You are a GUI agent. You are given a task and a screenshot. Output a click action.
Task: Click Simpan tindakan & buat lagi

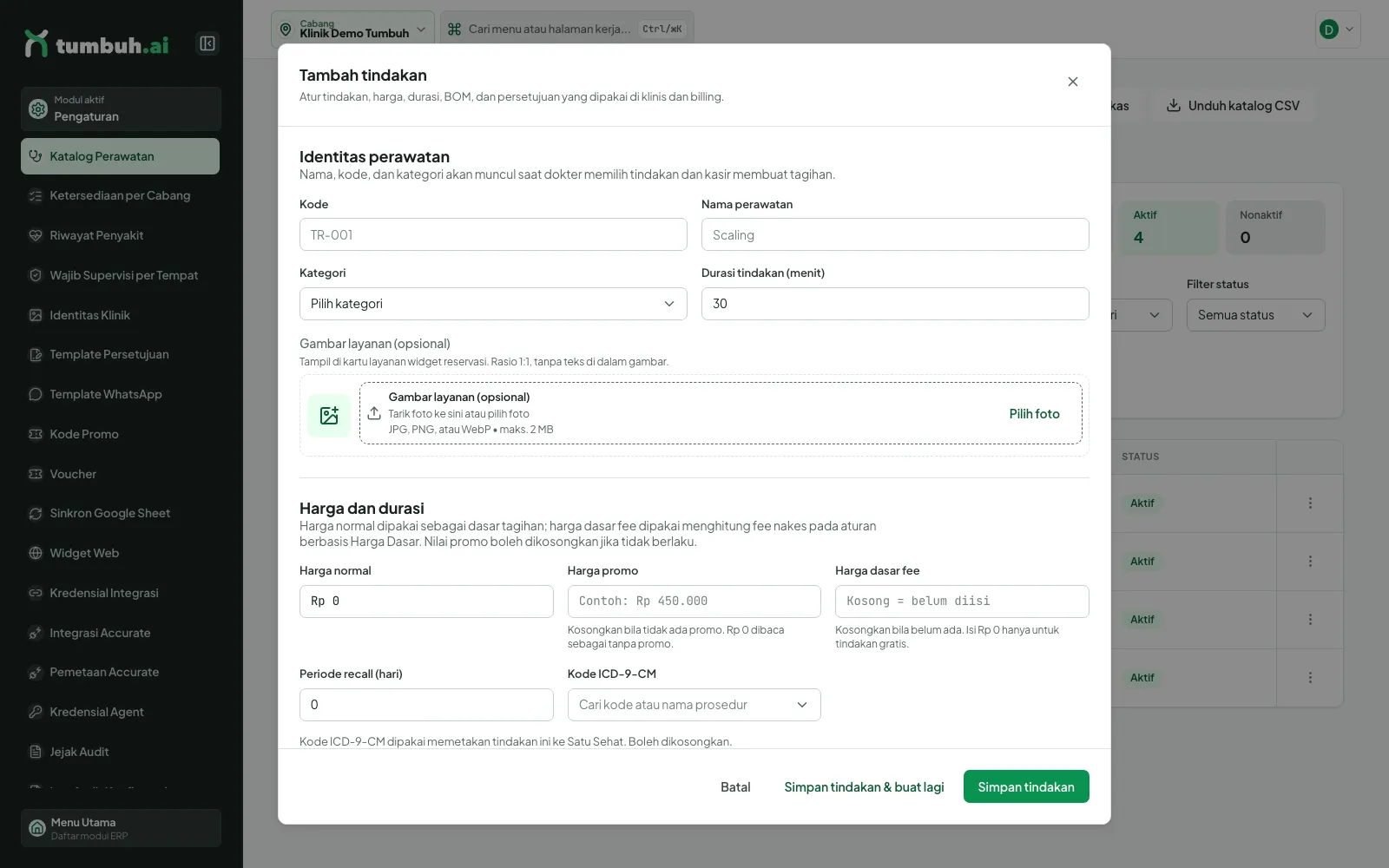(x=864, y=786)
